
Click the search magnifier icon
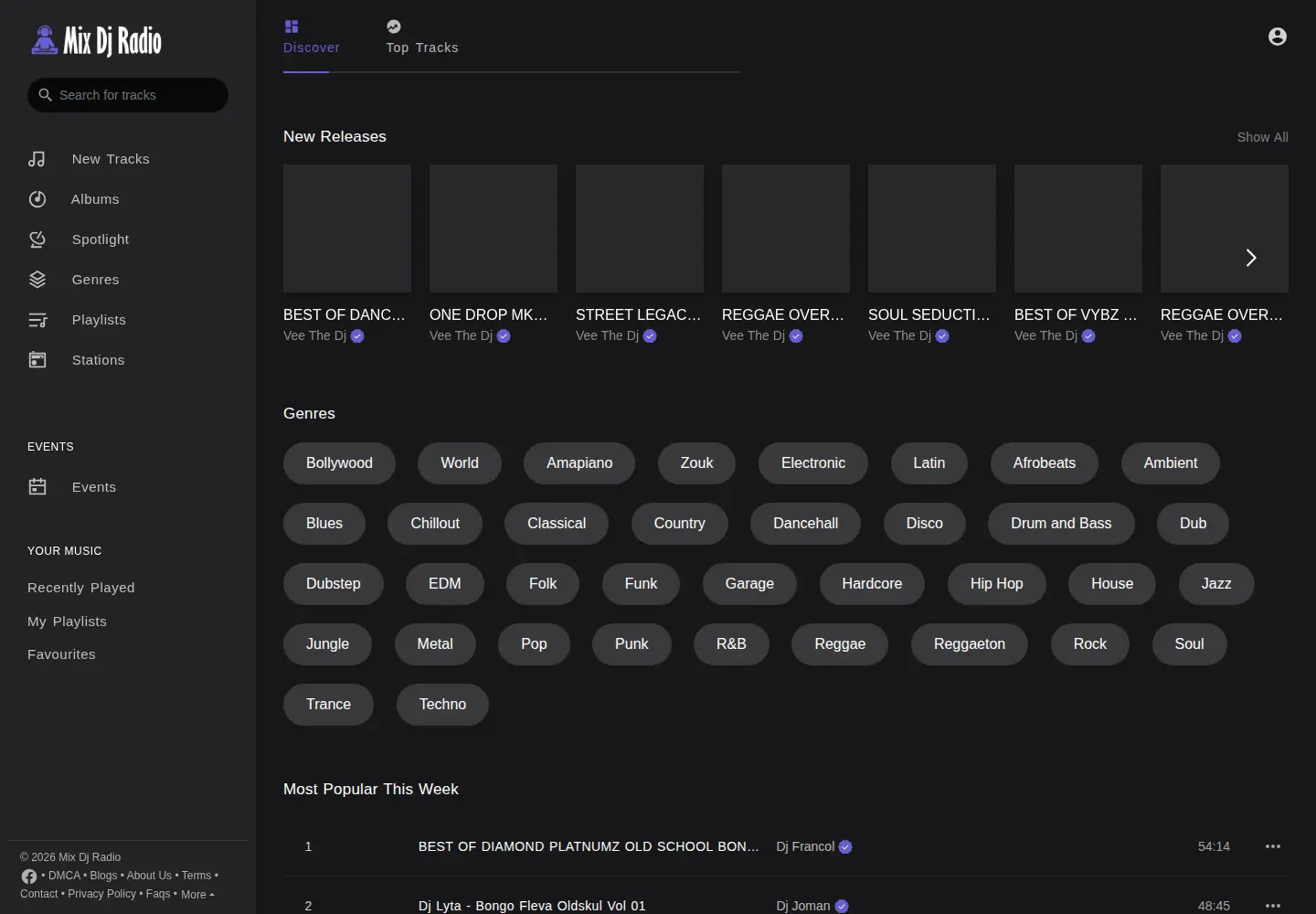[45, 95]
